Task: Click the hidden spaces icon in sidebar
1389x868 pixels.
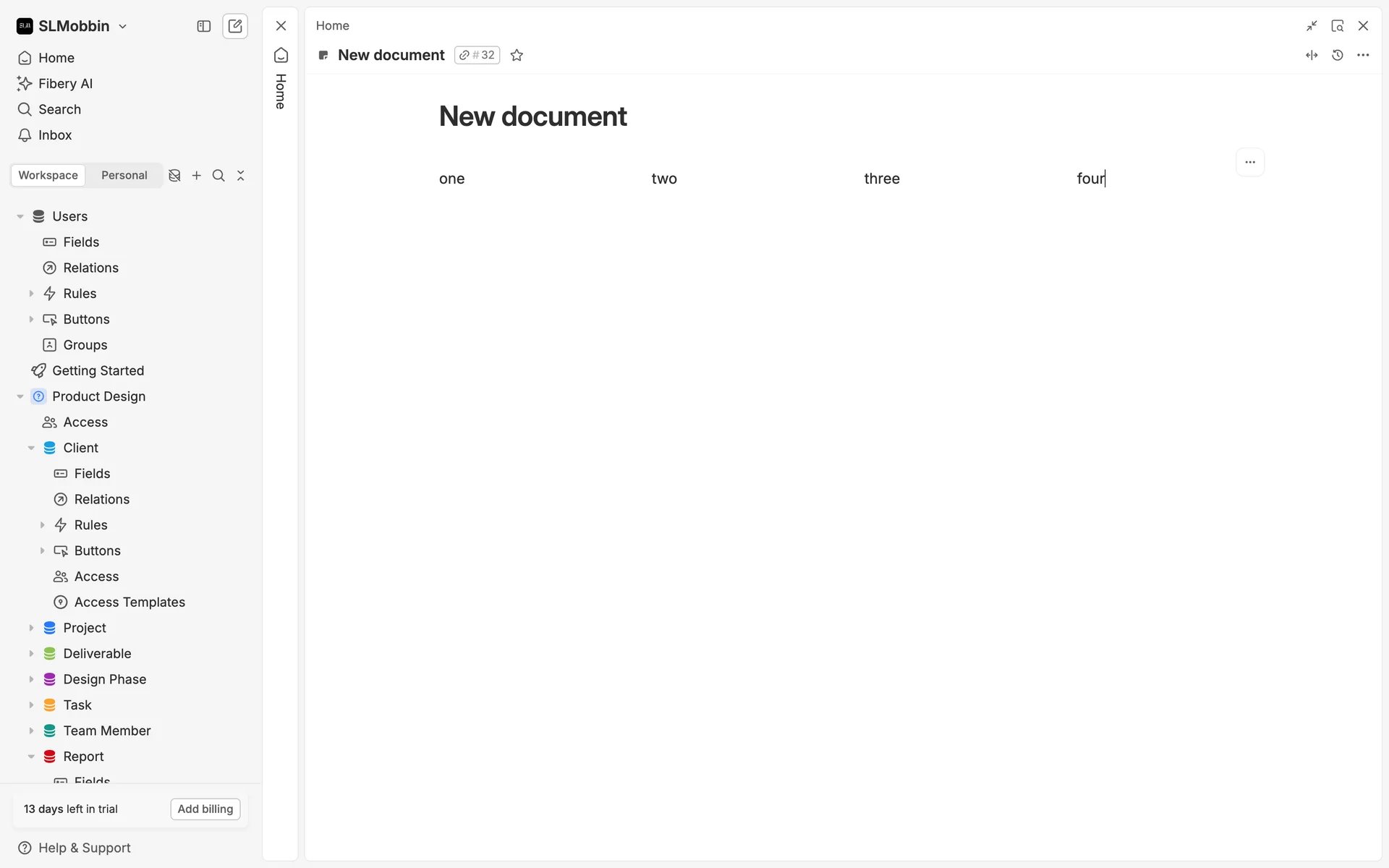Action: pyautogui.click(x=174, y=175)
